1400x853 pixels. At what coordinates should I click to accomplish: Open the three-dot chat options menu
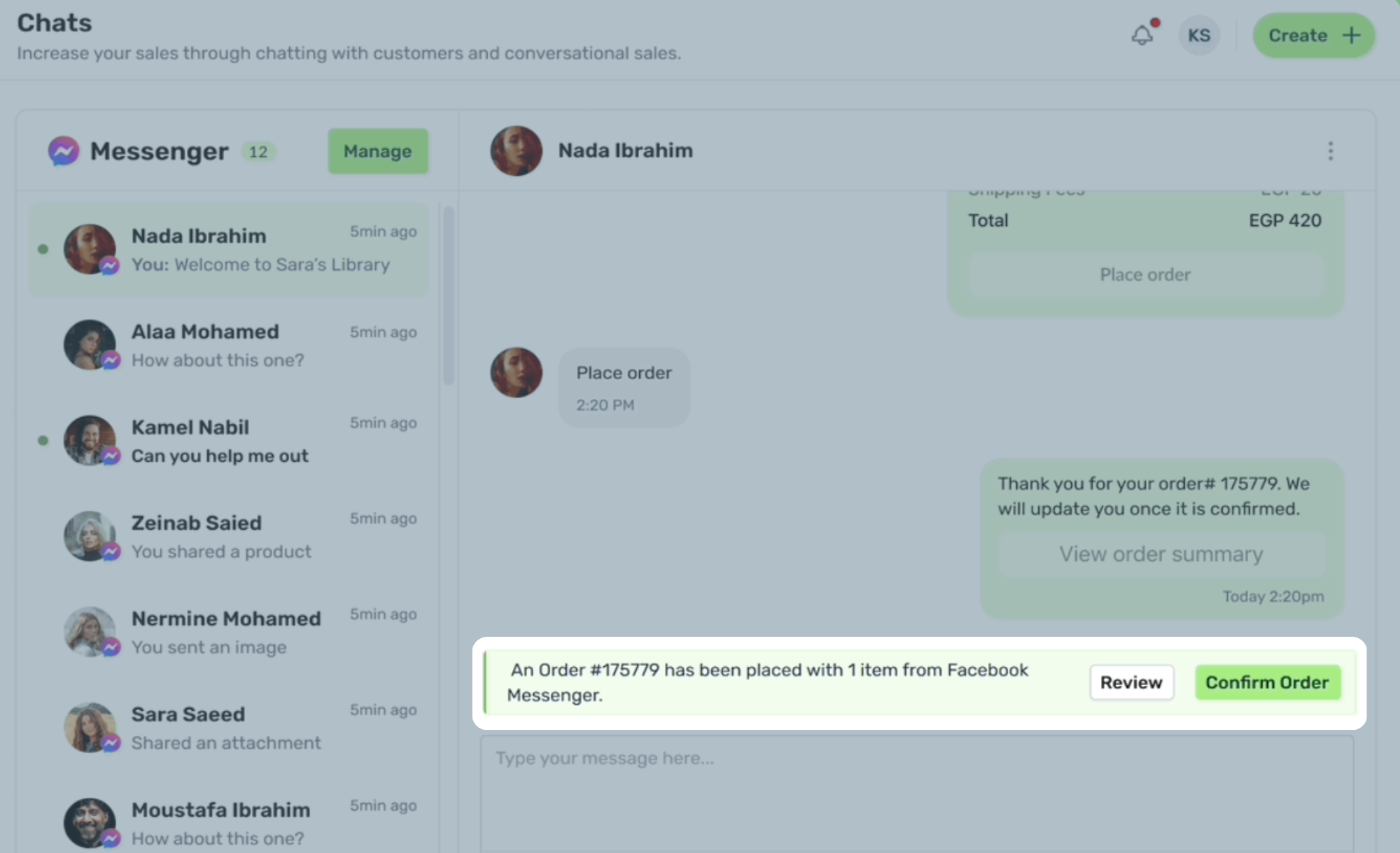(1330, 151)
